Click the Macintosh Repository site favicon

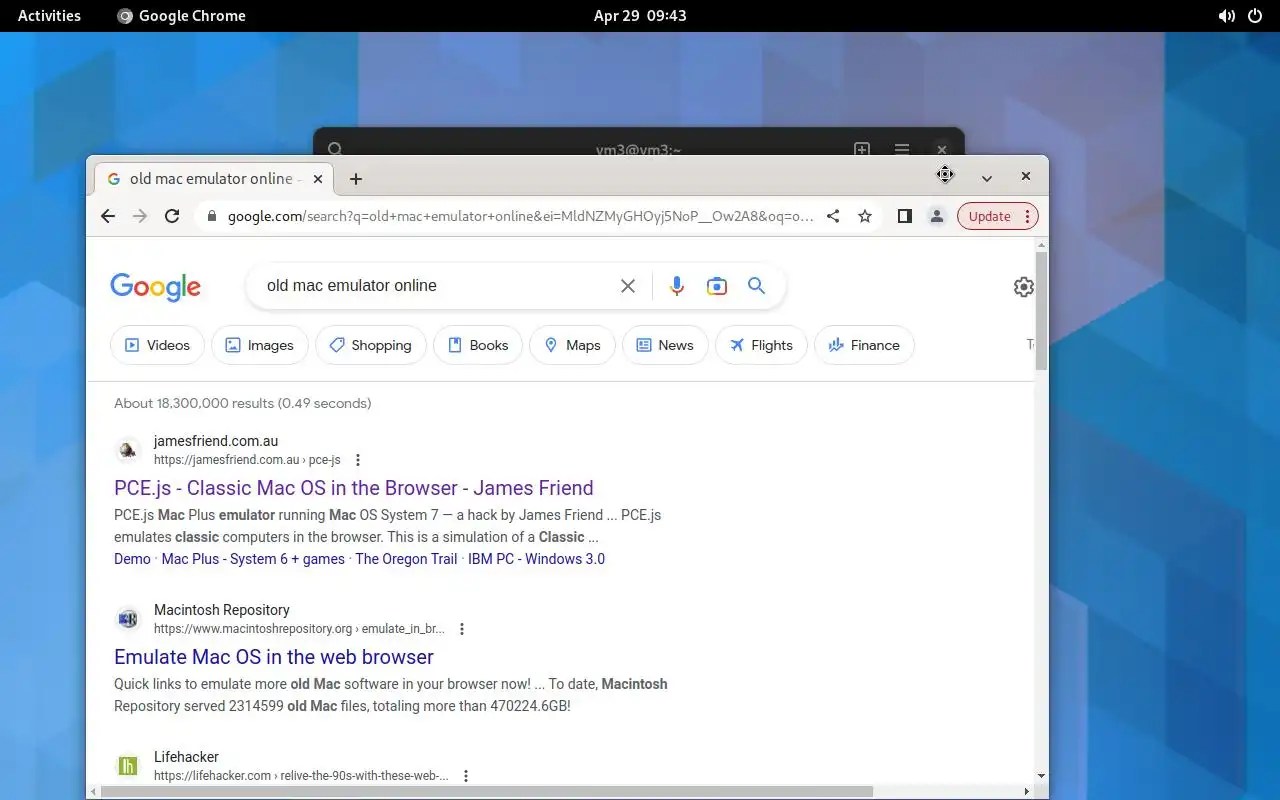pos(128,619)
